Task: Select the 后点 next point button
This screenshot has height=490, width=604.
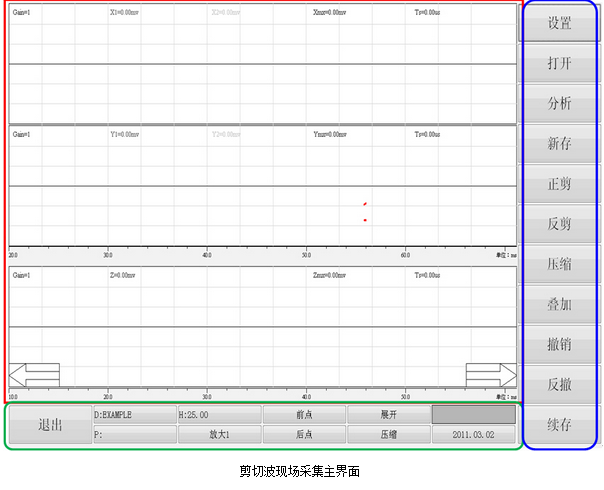Action: [304, 435]
